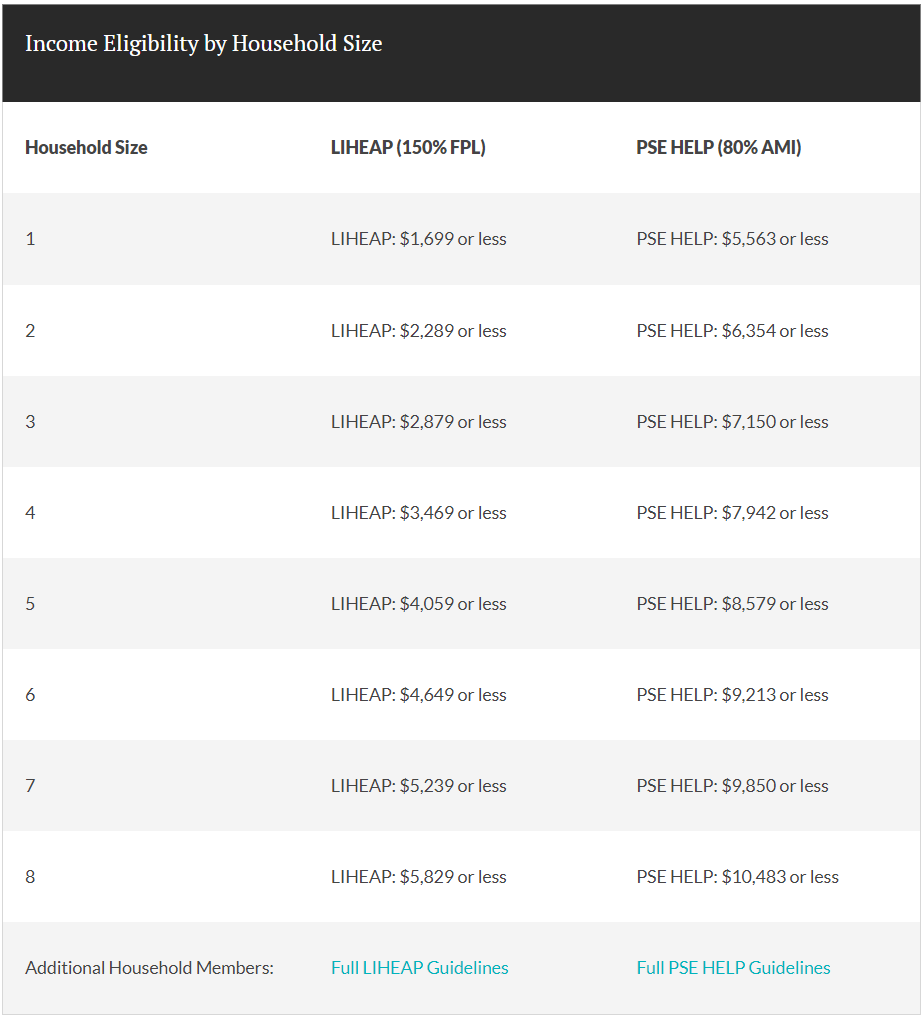
Task: Click the Income Eligibility by Household Size heading
Action: 203,44
